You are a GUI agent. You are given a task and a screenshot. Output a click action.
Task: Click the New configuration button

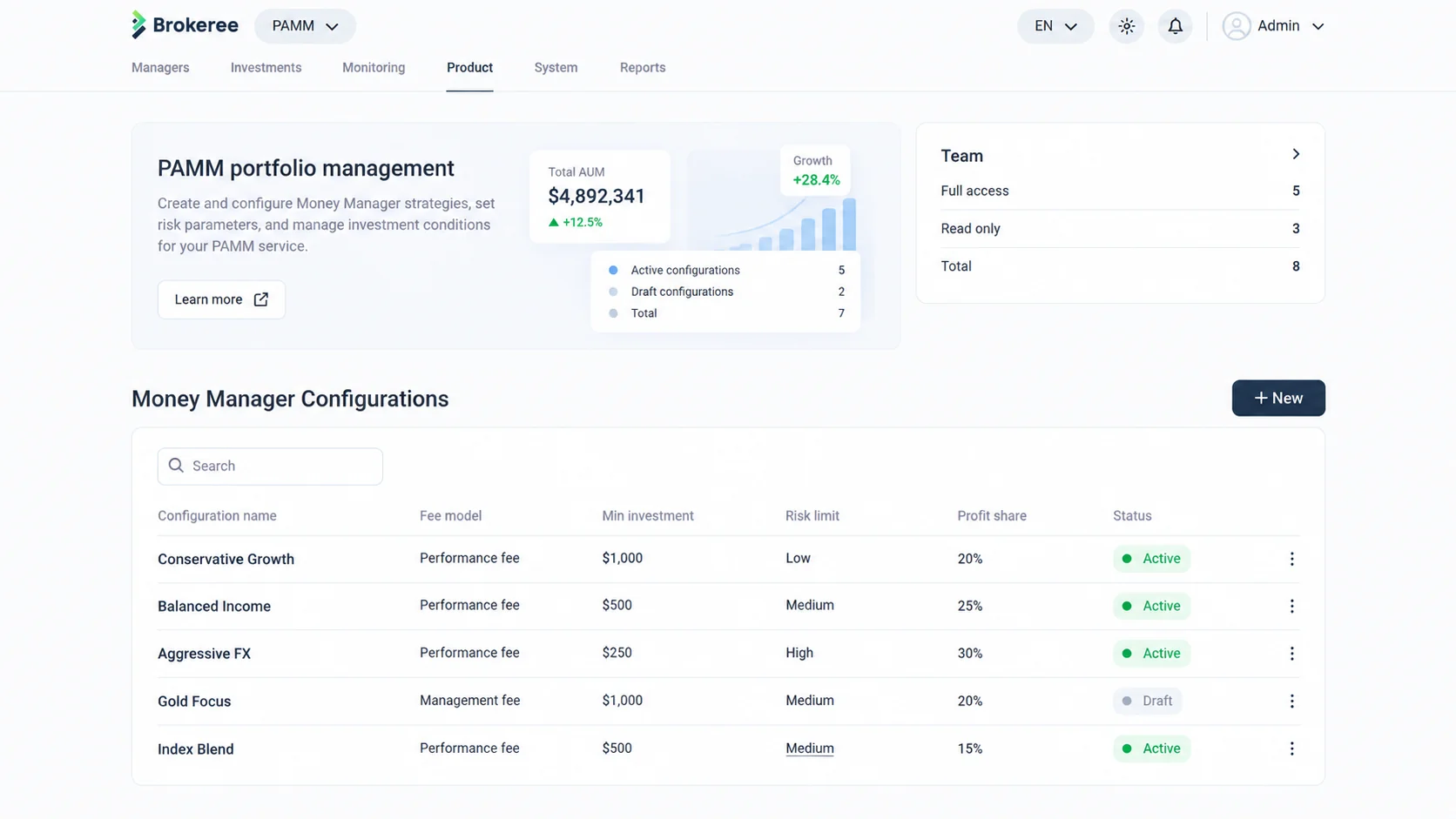pyautogui.click(x=1278, y=398)
